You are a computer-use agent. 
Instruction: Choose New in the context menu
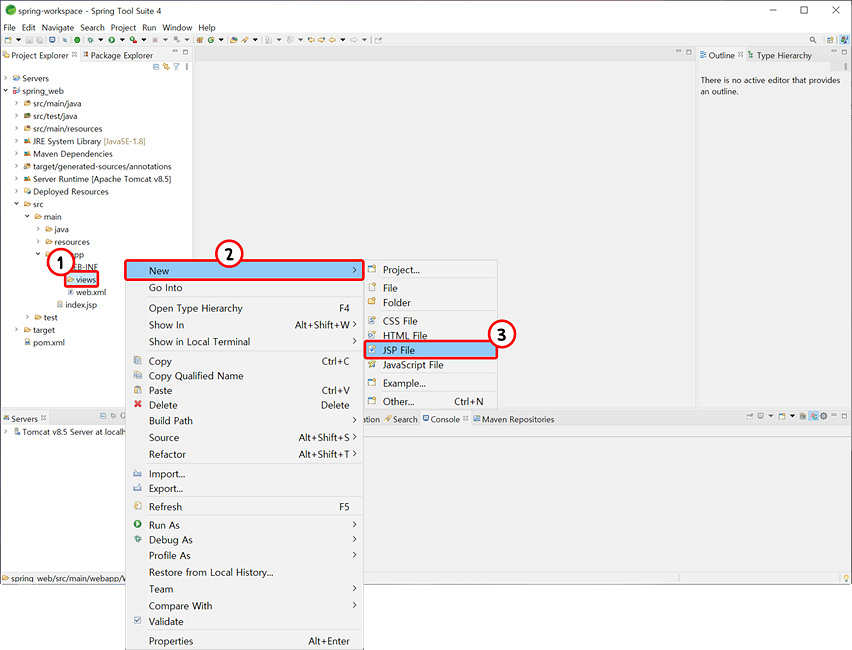[x=244, y=271]
